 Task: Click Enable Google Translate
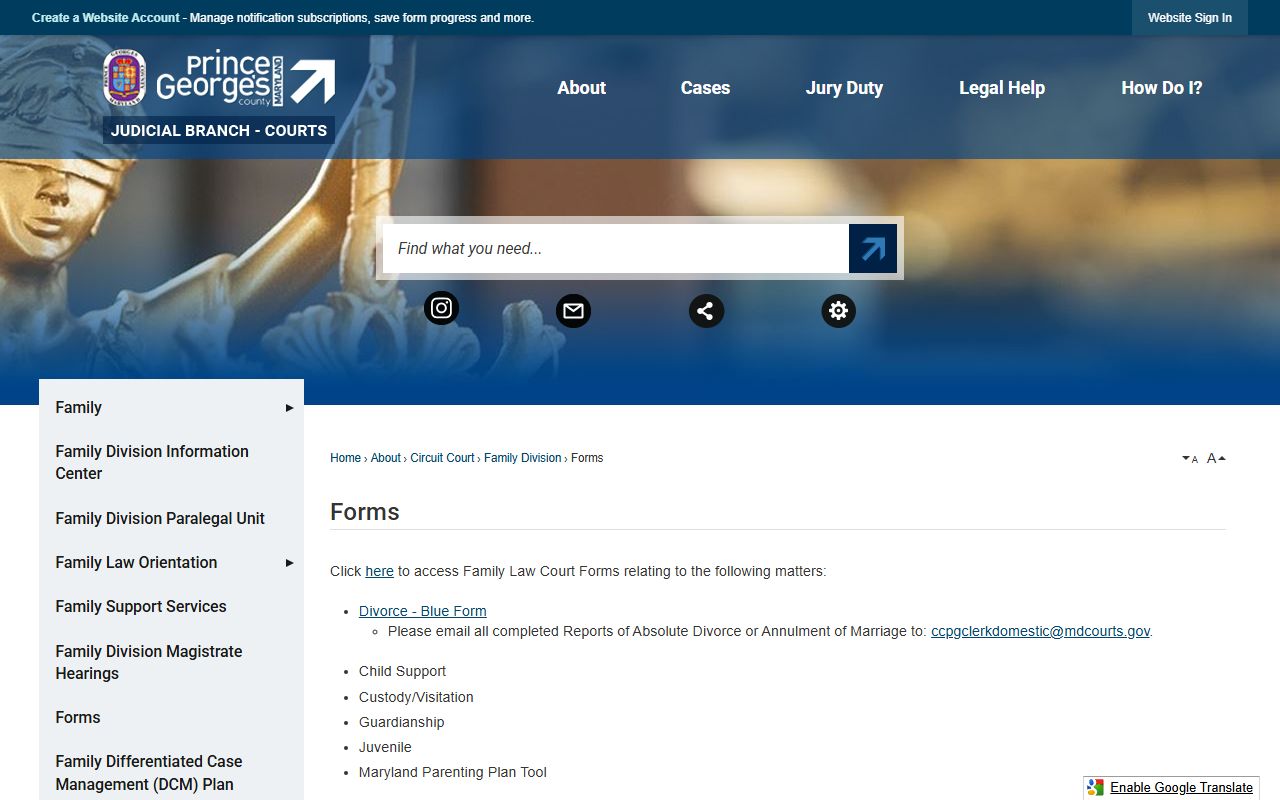[x=1181, y=788]
